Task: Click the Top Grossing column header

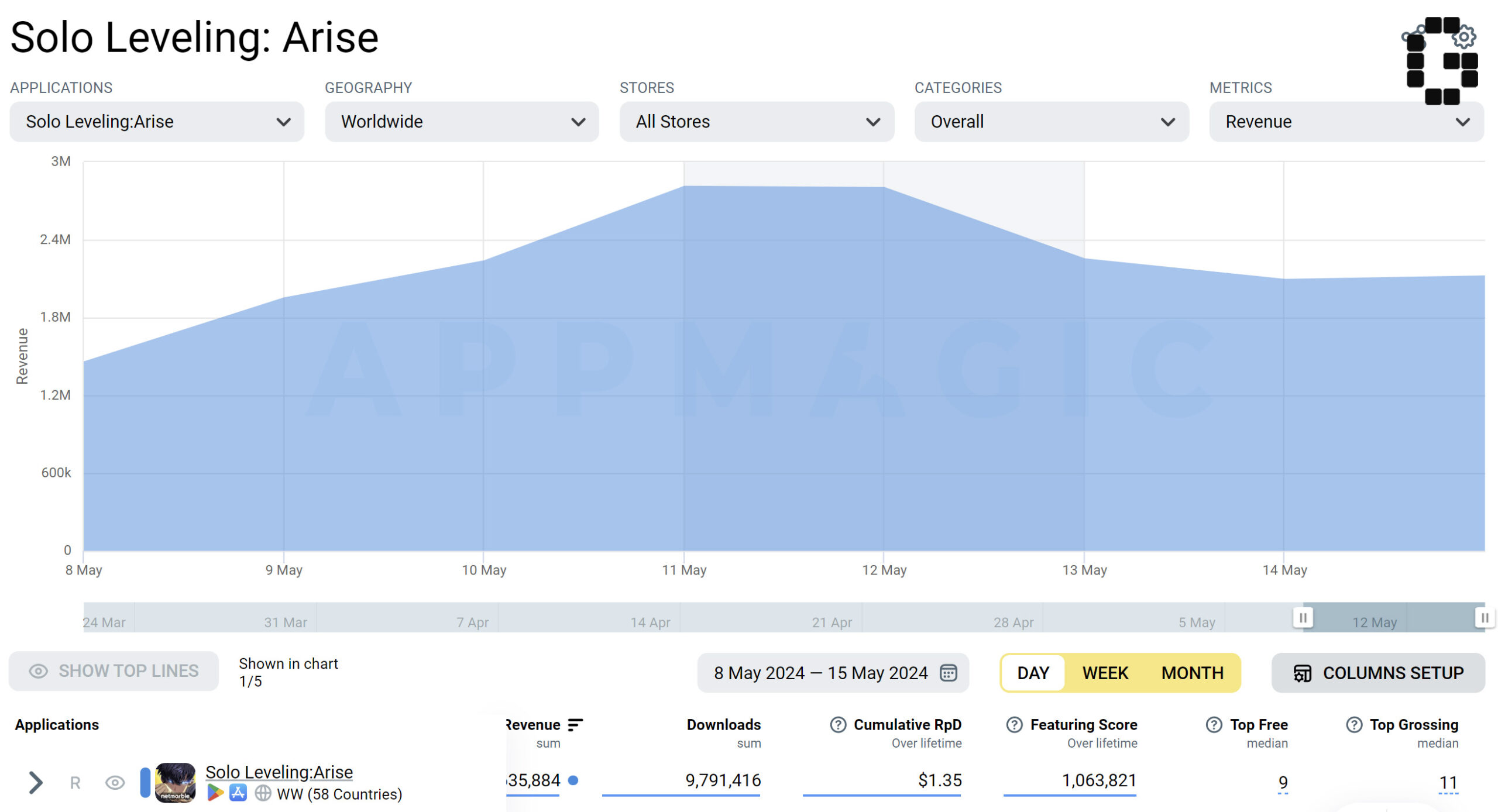Action: [1414, 725]
